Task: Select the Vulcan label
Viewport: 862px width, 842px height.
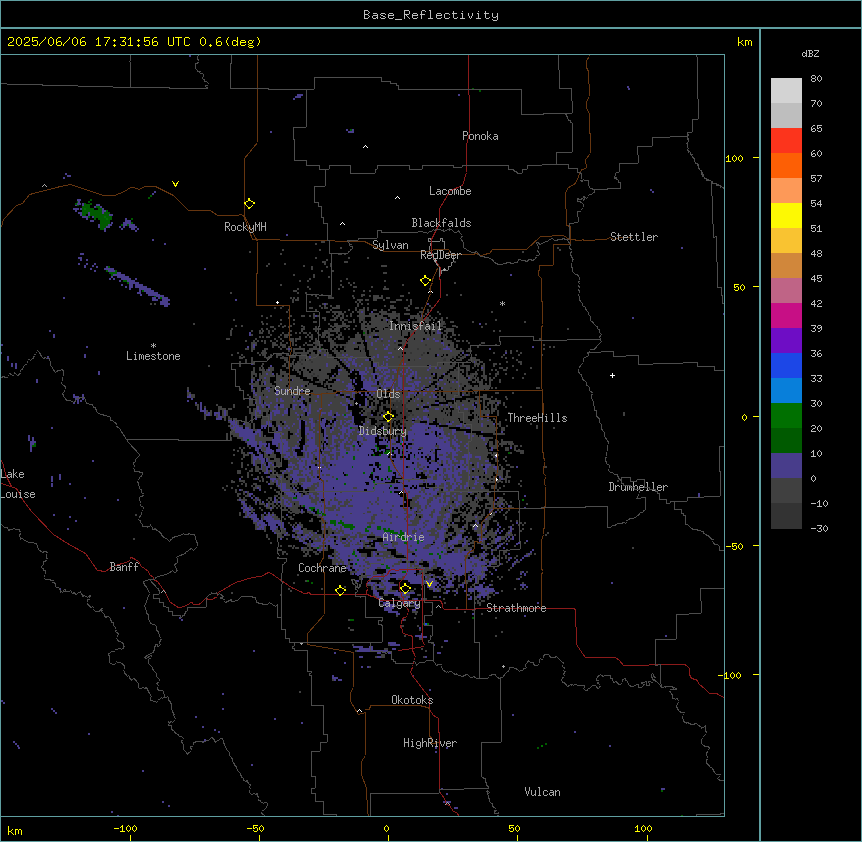Action: click(x=542, y=792)
